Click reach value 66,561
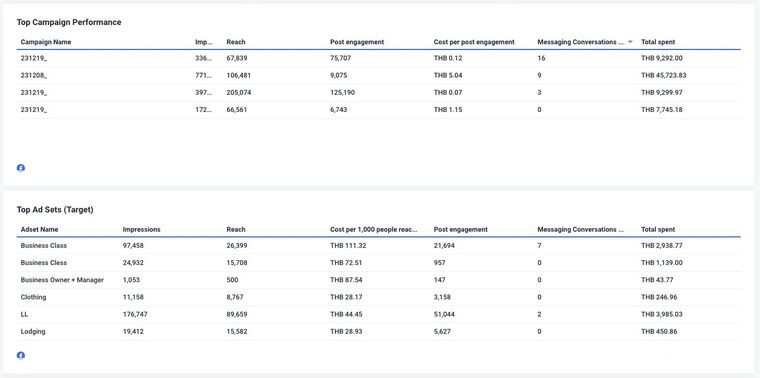 coord(237,110)
